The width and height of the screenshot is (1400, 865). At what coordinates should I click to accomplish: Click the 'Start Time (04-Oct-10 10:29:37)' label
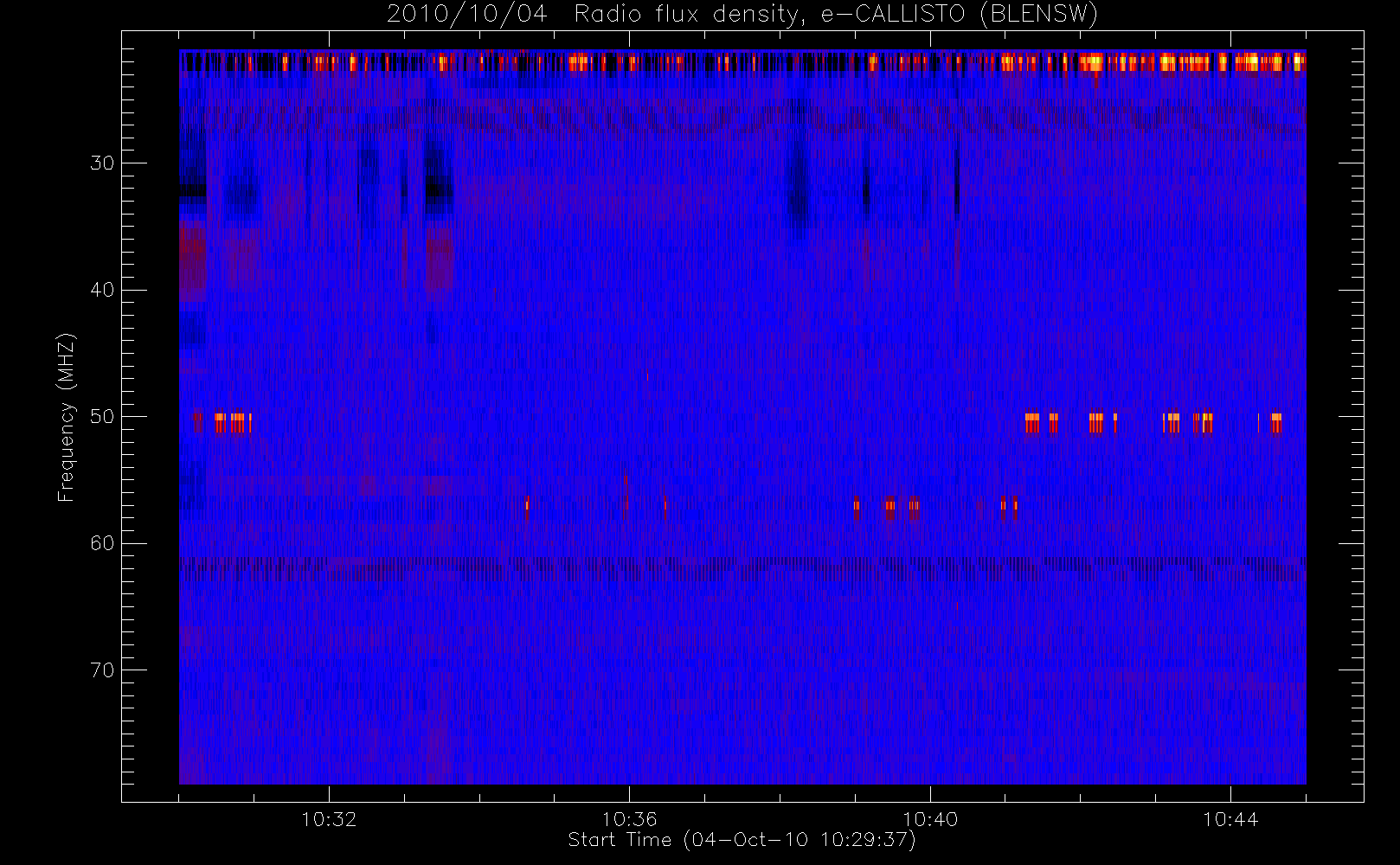[x=742, y=840]
